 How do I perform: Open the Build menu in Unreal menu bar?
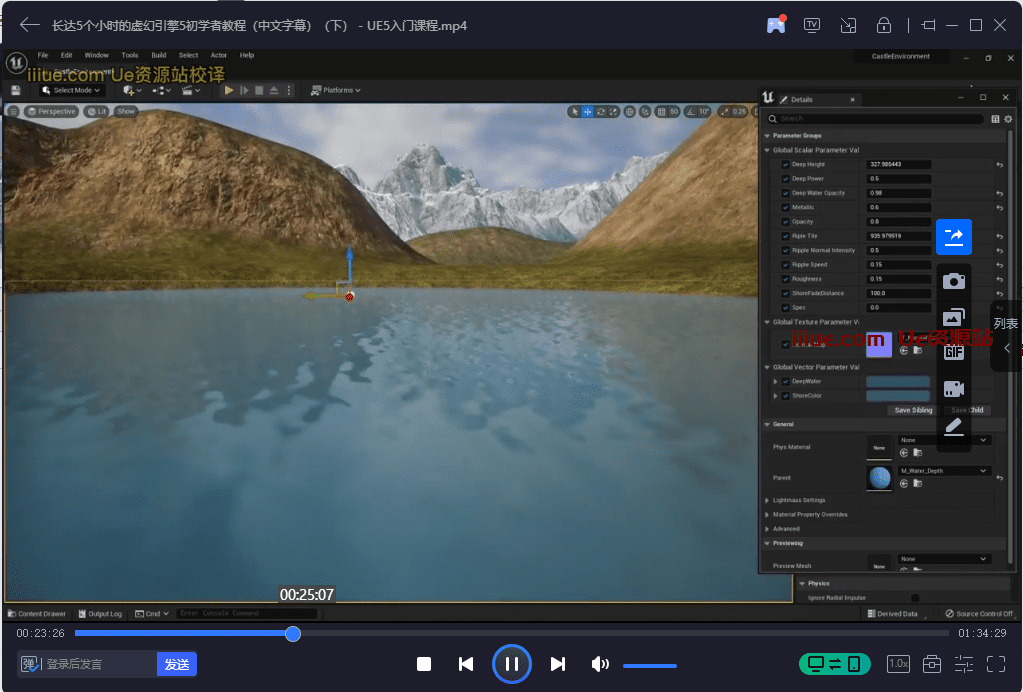click(x=158, y=55)
